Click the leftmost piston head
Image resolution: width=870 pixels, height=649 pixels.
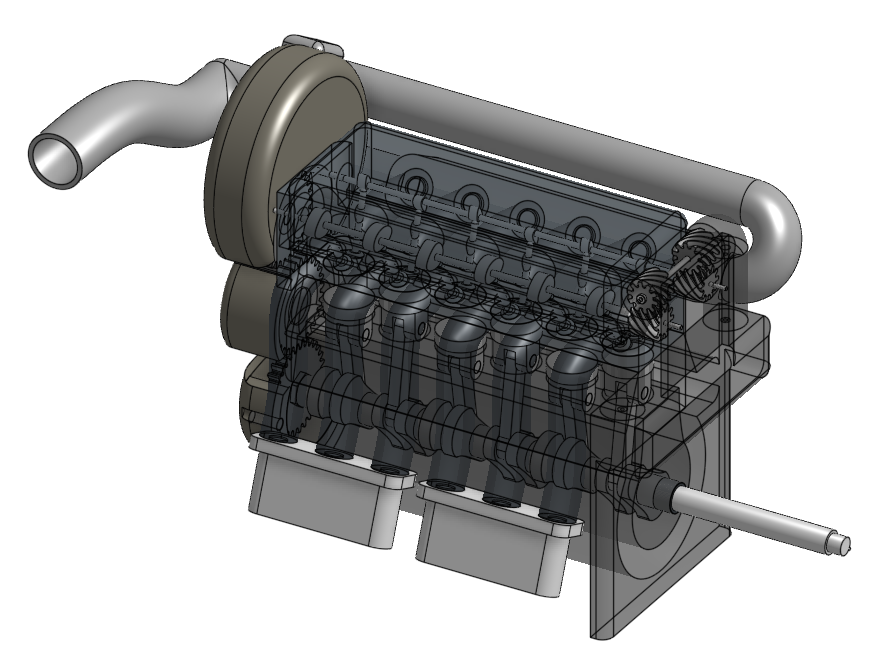[x=347, y=298]
